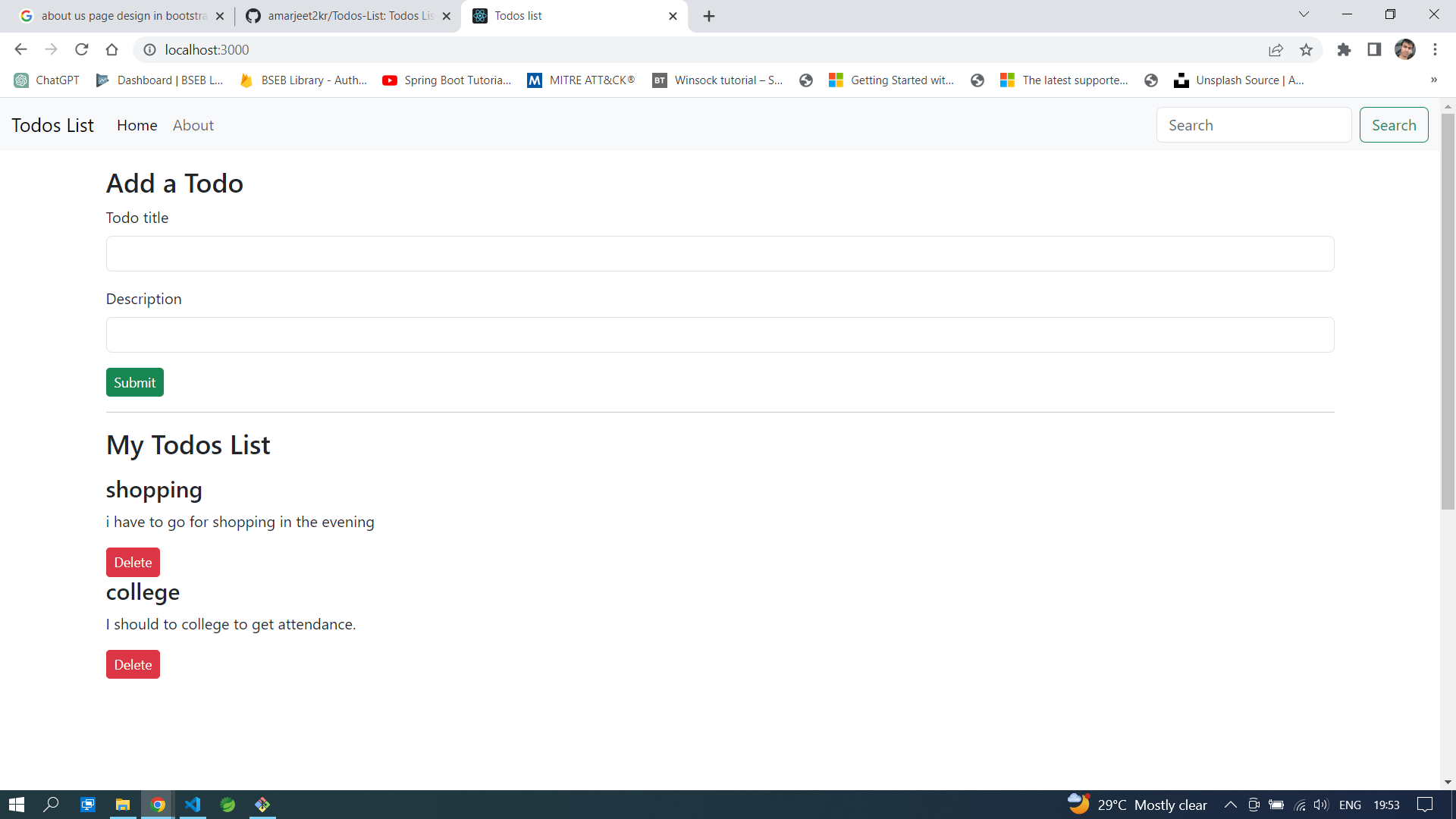Delete the shopping todo
Image resolution: width=1456 pixels, height=819 pixels.
[x=133, y=563]
